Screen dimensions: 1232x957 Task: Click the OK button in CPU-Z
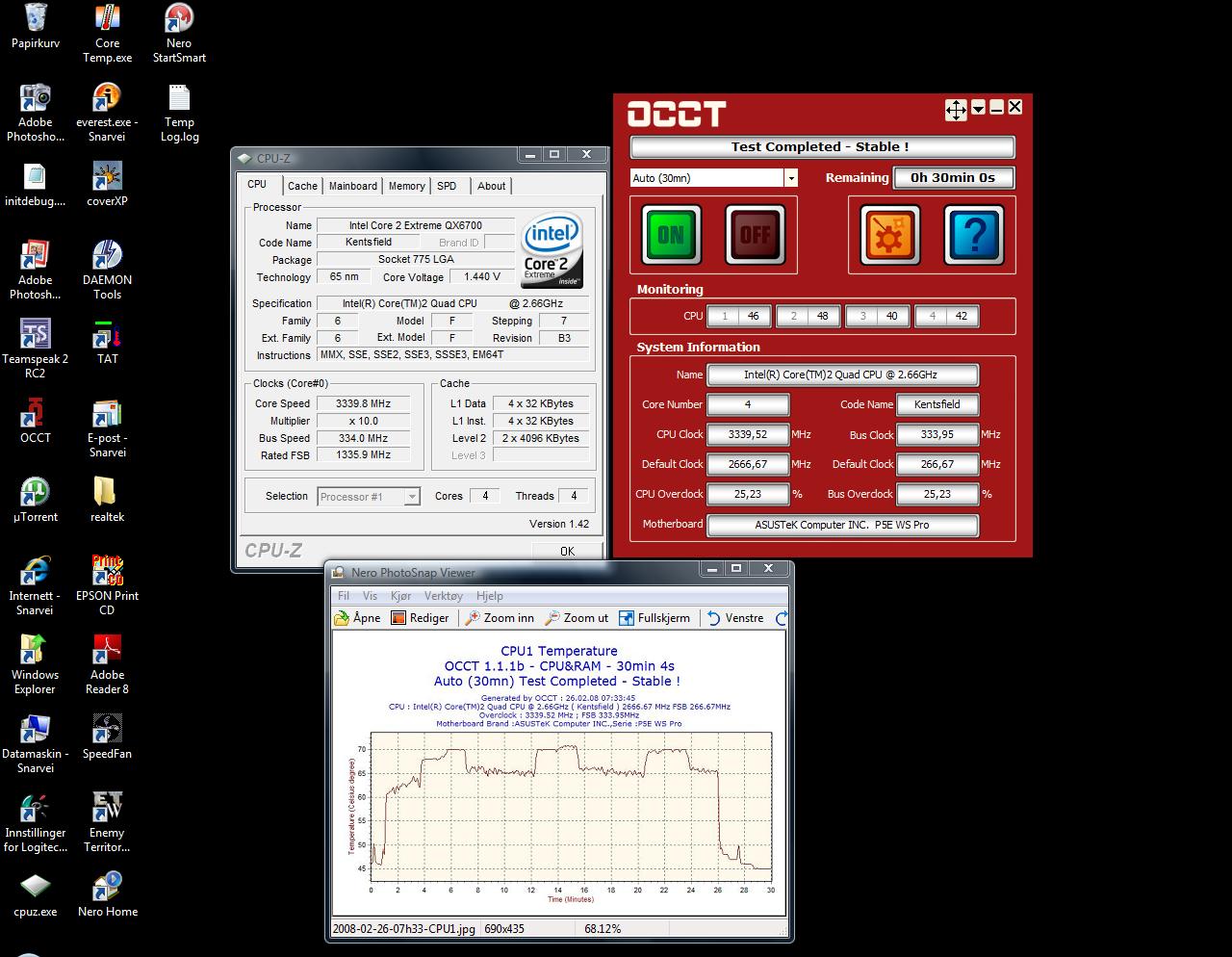[567, 551]
